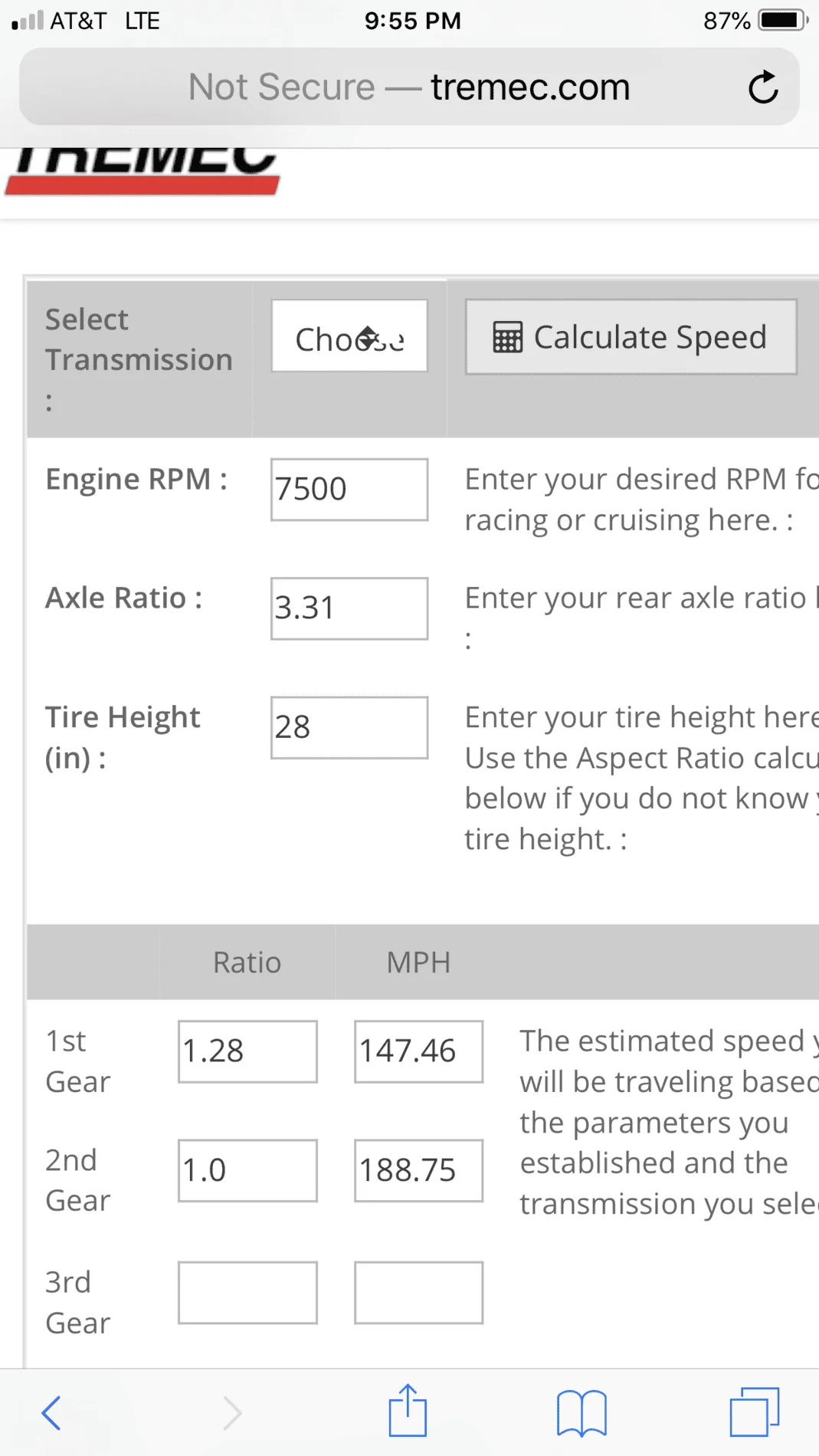Edit the 1st Gear ratio field

[247, 1051]
